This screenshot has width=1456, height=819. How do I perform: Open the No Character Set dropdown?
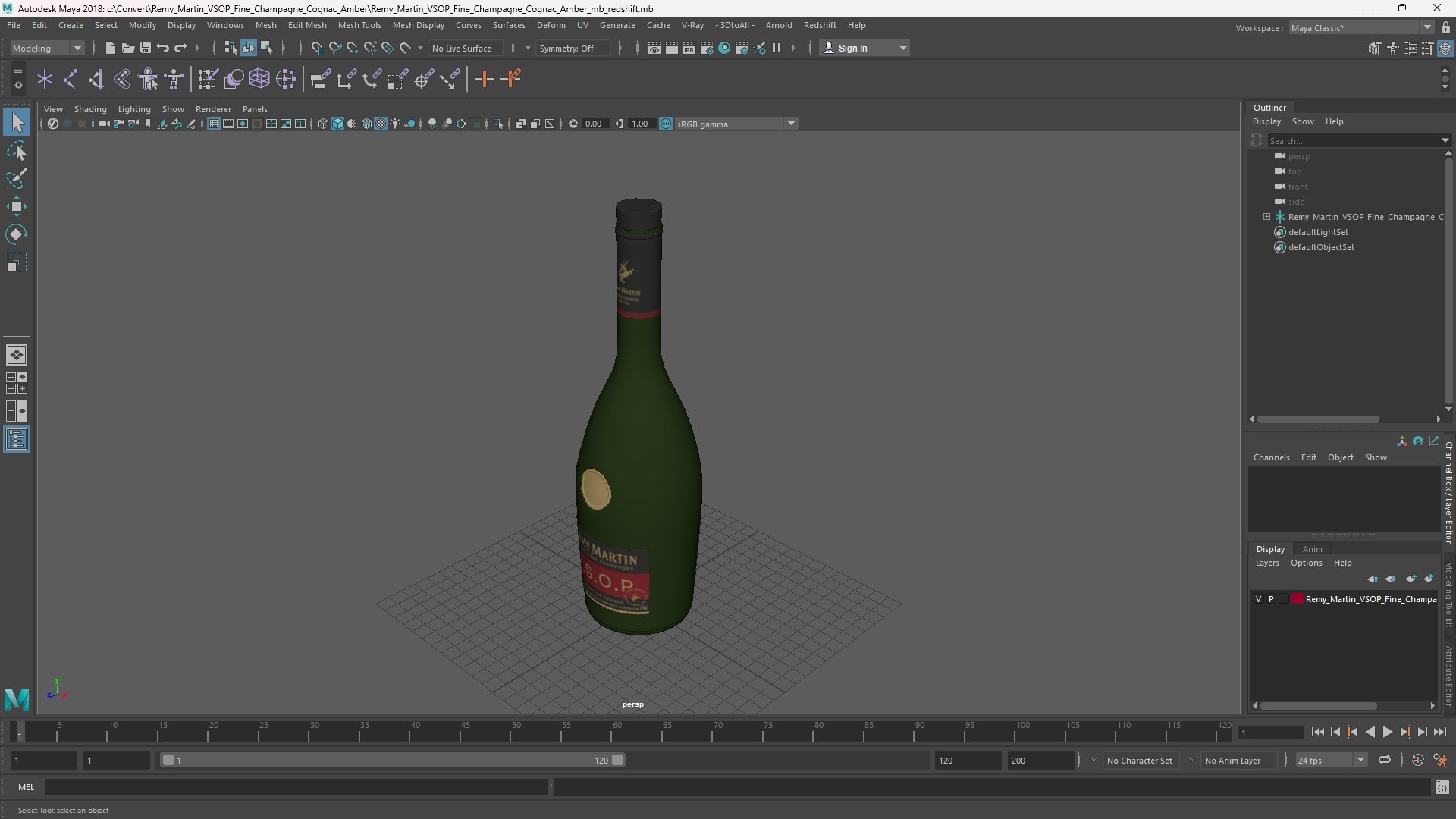pyautogui.click(x=1140, y=760)
